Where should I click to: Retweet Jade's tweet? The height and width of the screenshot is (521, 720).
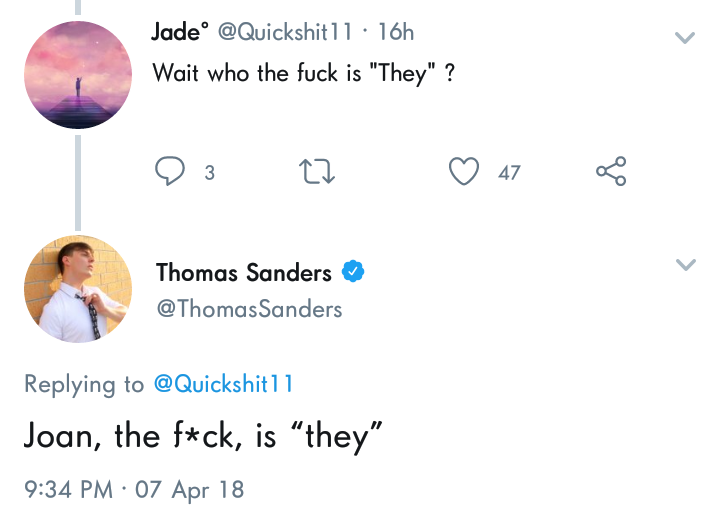318,172
